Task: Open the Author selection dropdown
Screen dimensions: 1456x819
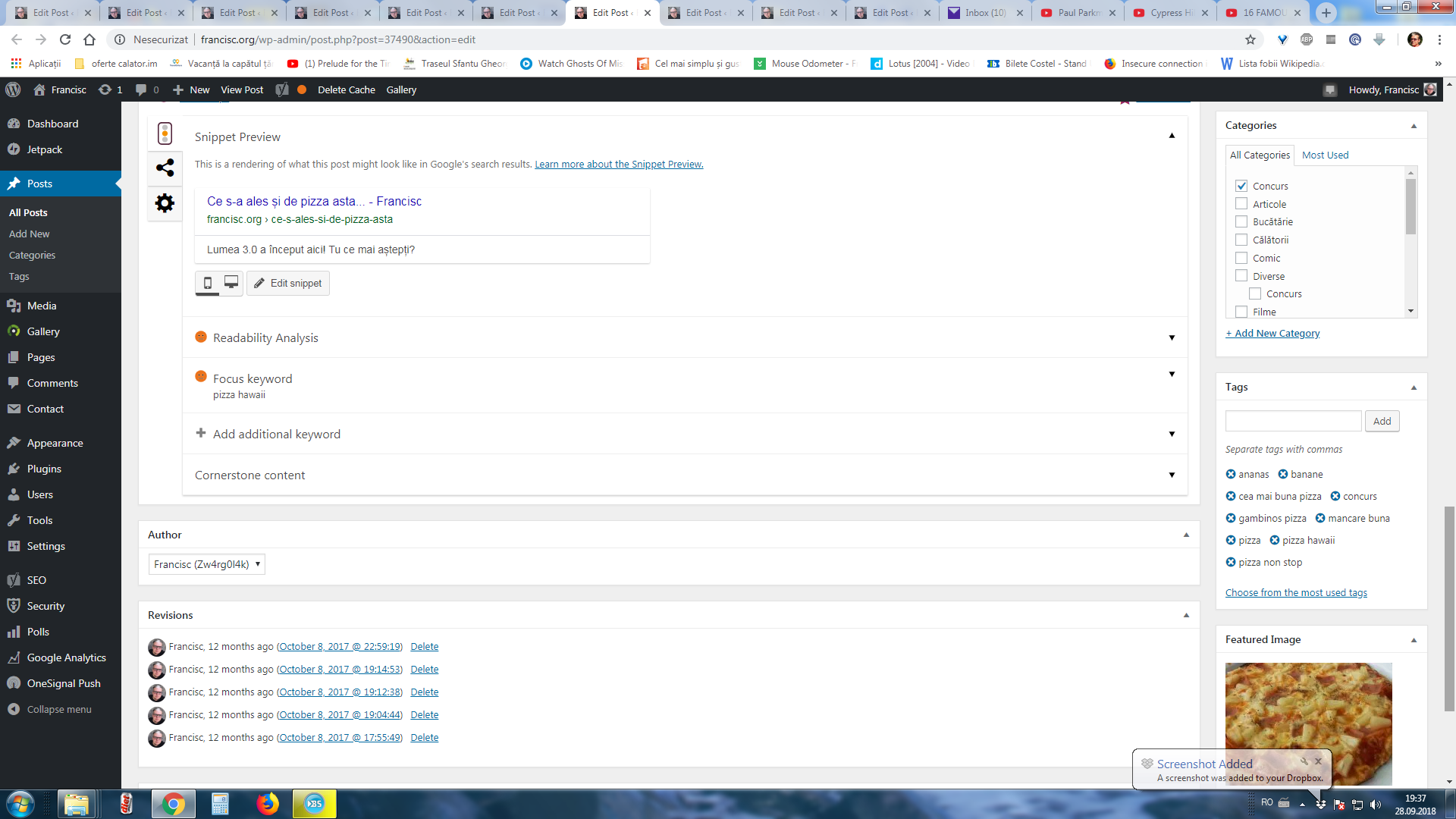Action: [206, 564]
